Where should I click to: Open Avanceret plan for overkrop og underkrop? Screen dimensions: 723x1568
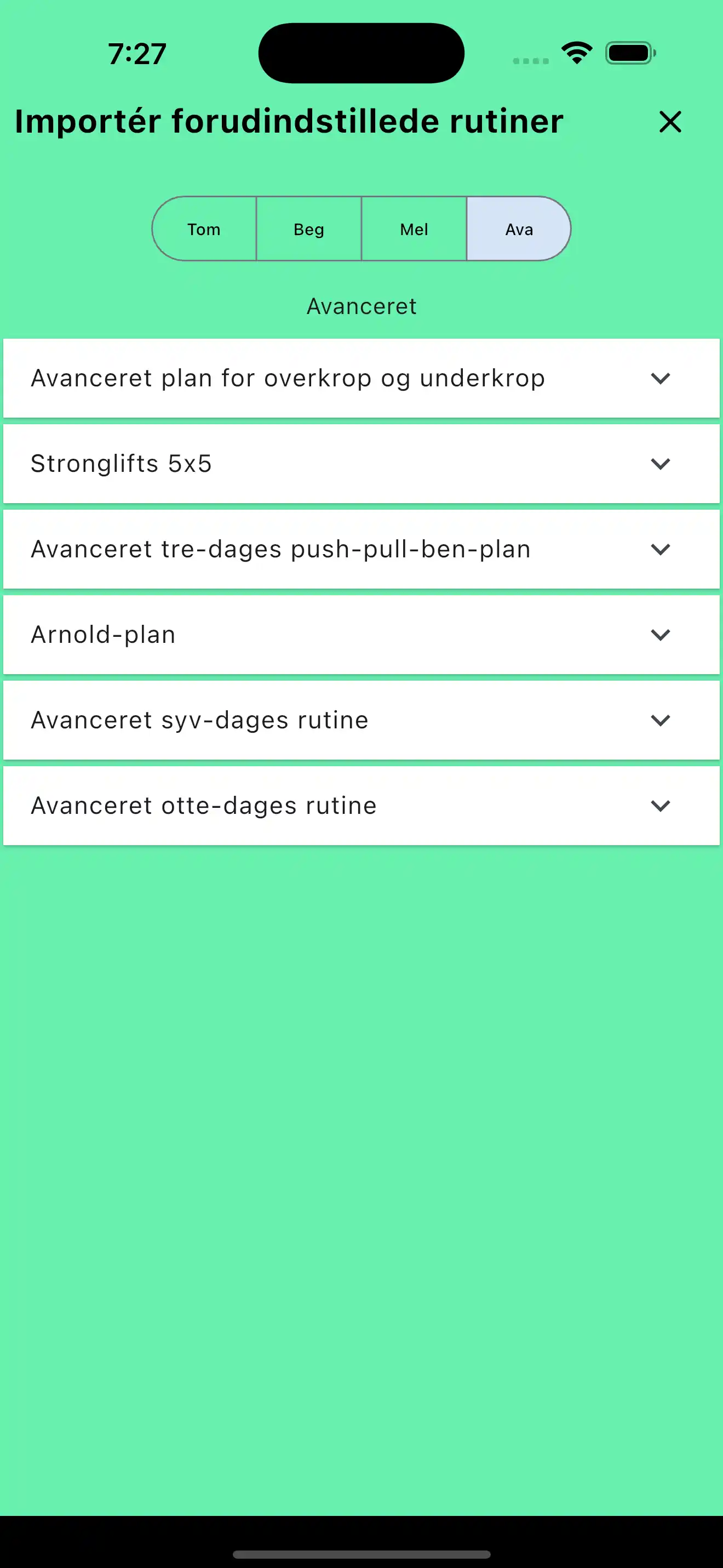pos(288,378)
